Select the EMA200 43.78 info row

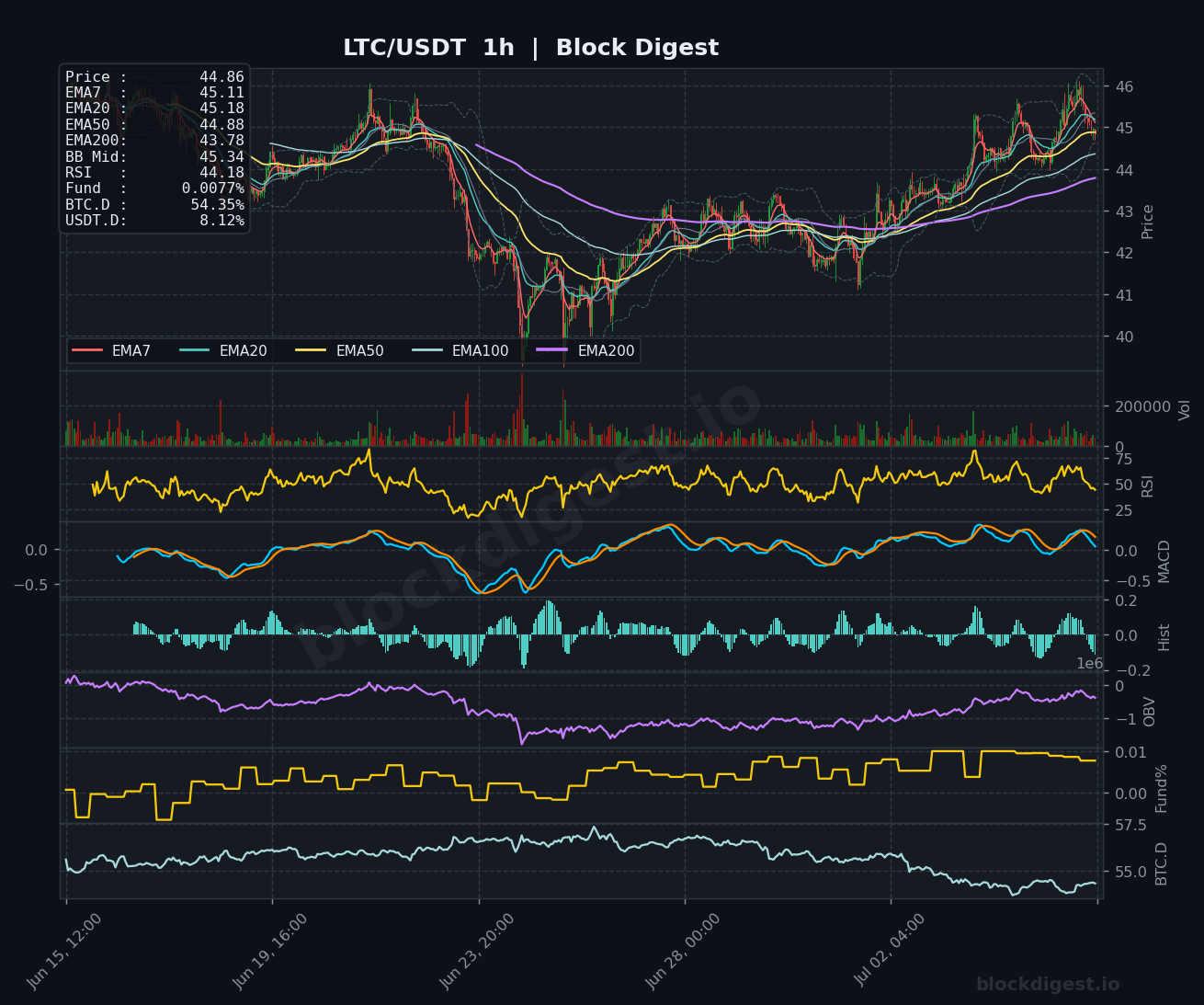point(154,141)
